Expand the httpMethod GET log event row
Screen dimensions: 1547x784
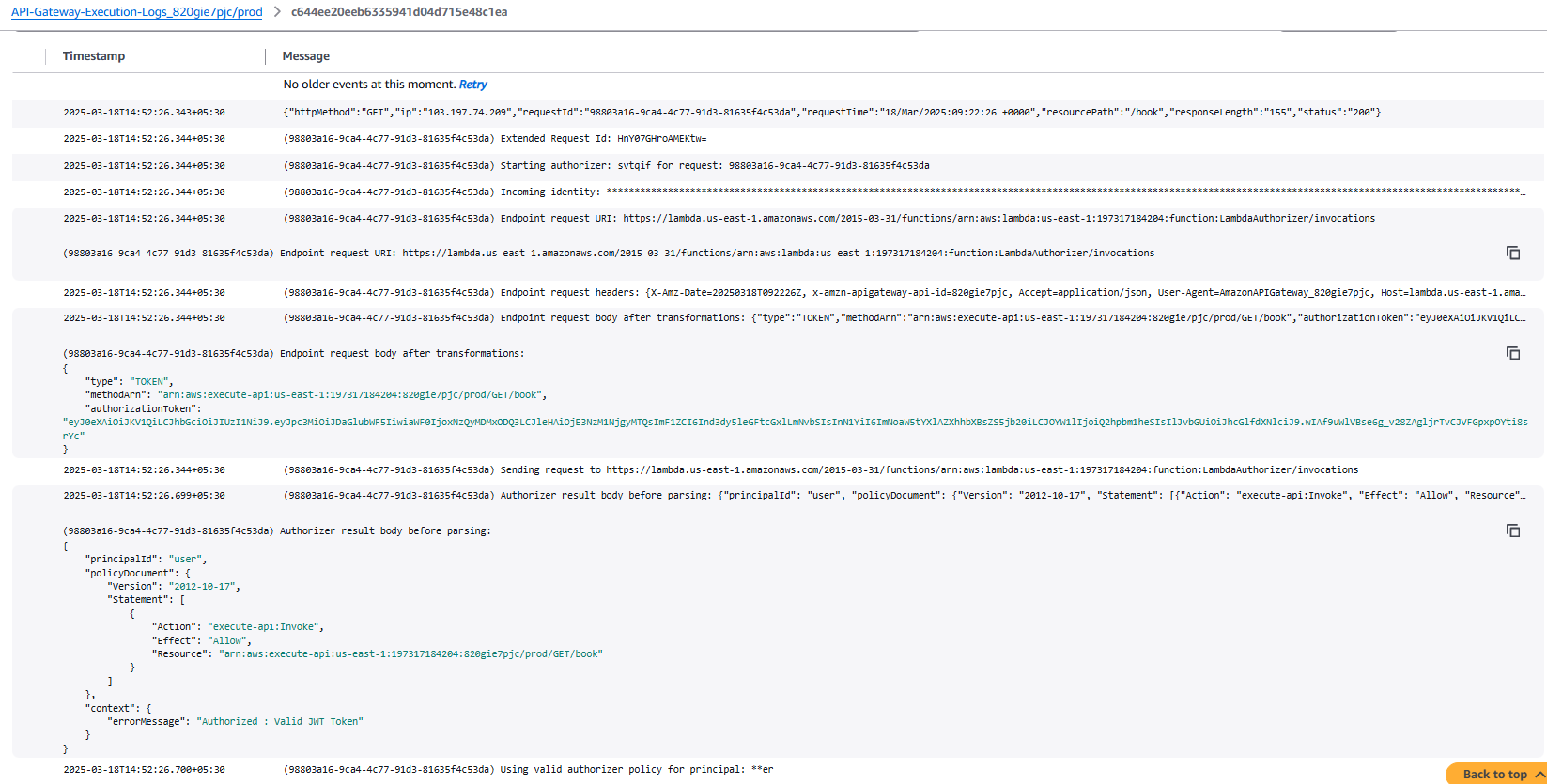(778, 113)
